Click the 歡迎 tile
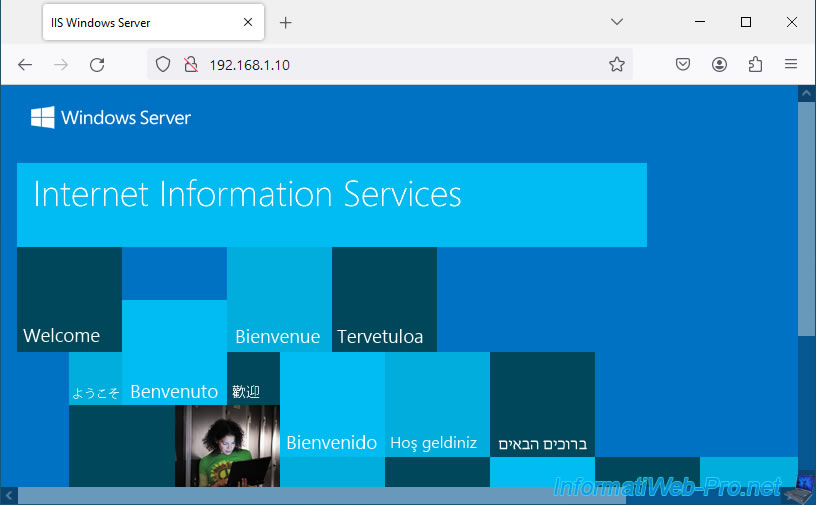816x505 pixels. tap(253, 378)
